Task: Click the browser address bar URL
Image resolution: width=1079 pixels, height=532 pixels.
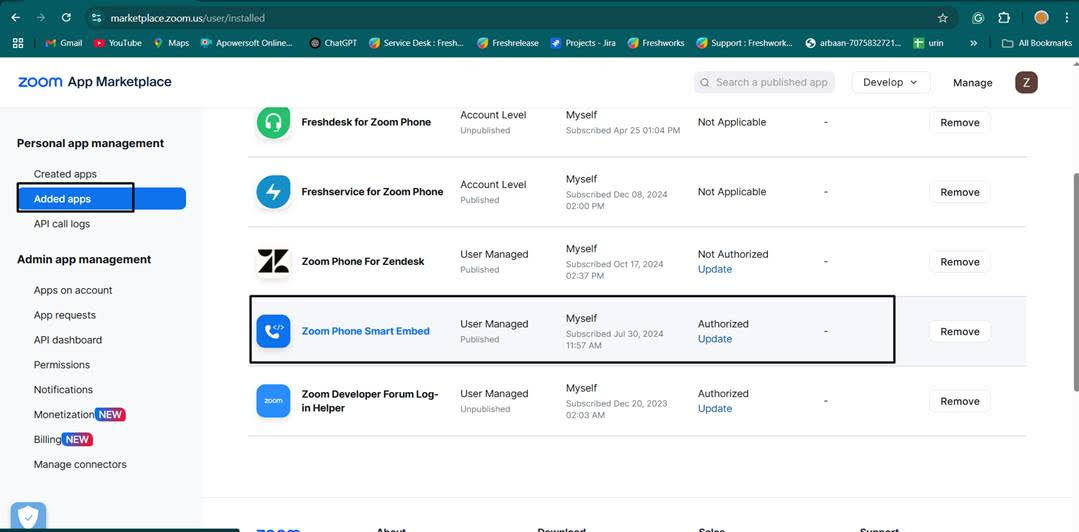Action: tap(187, 18)
